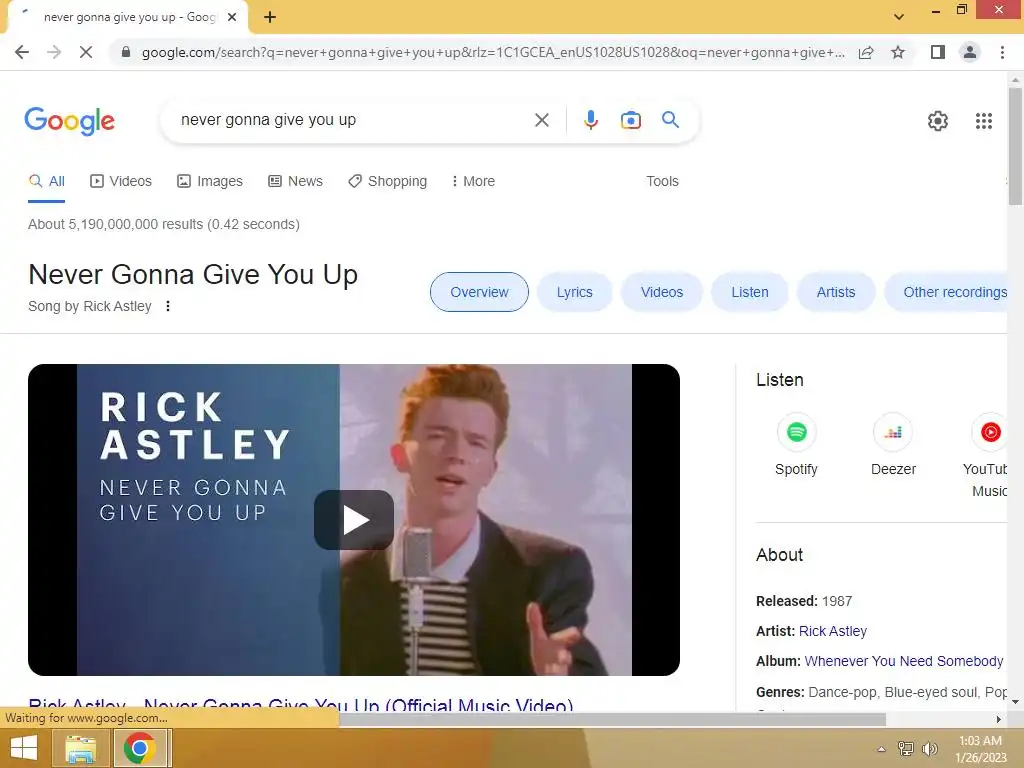Open Google quick settings gear
The image size is (1024, 768).
coord(938,121)
